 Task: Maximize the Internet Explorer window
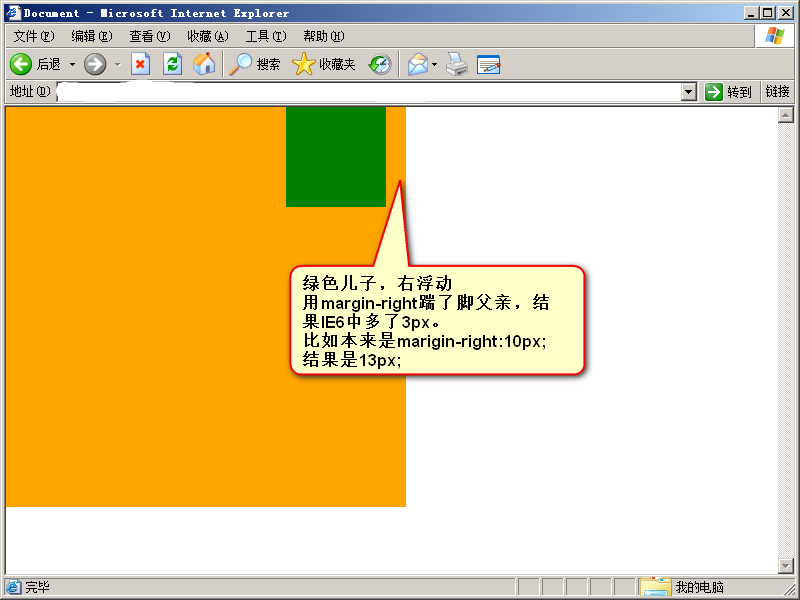click(767, 13)
